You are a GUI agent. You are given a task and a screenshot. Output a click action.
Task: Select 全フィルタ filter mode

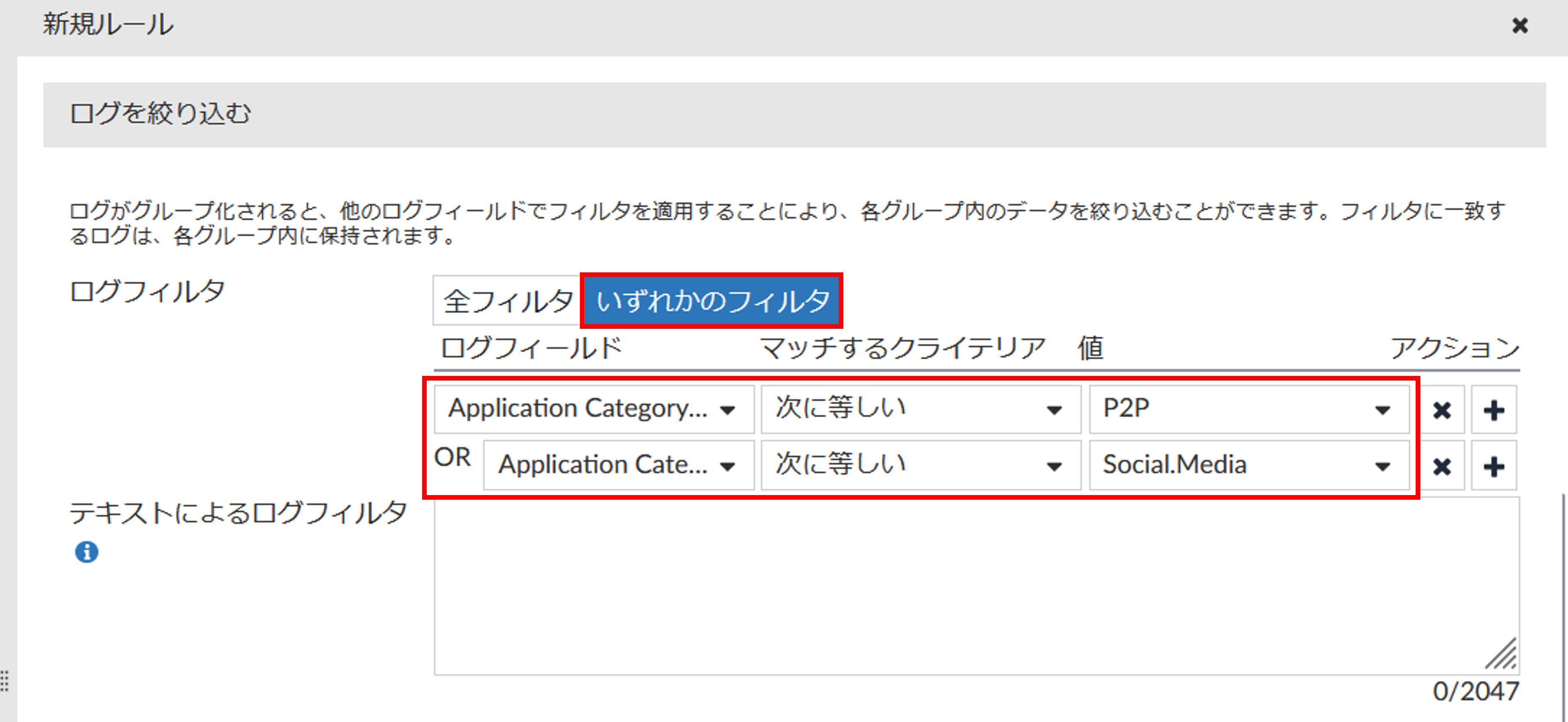point(508,301)
